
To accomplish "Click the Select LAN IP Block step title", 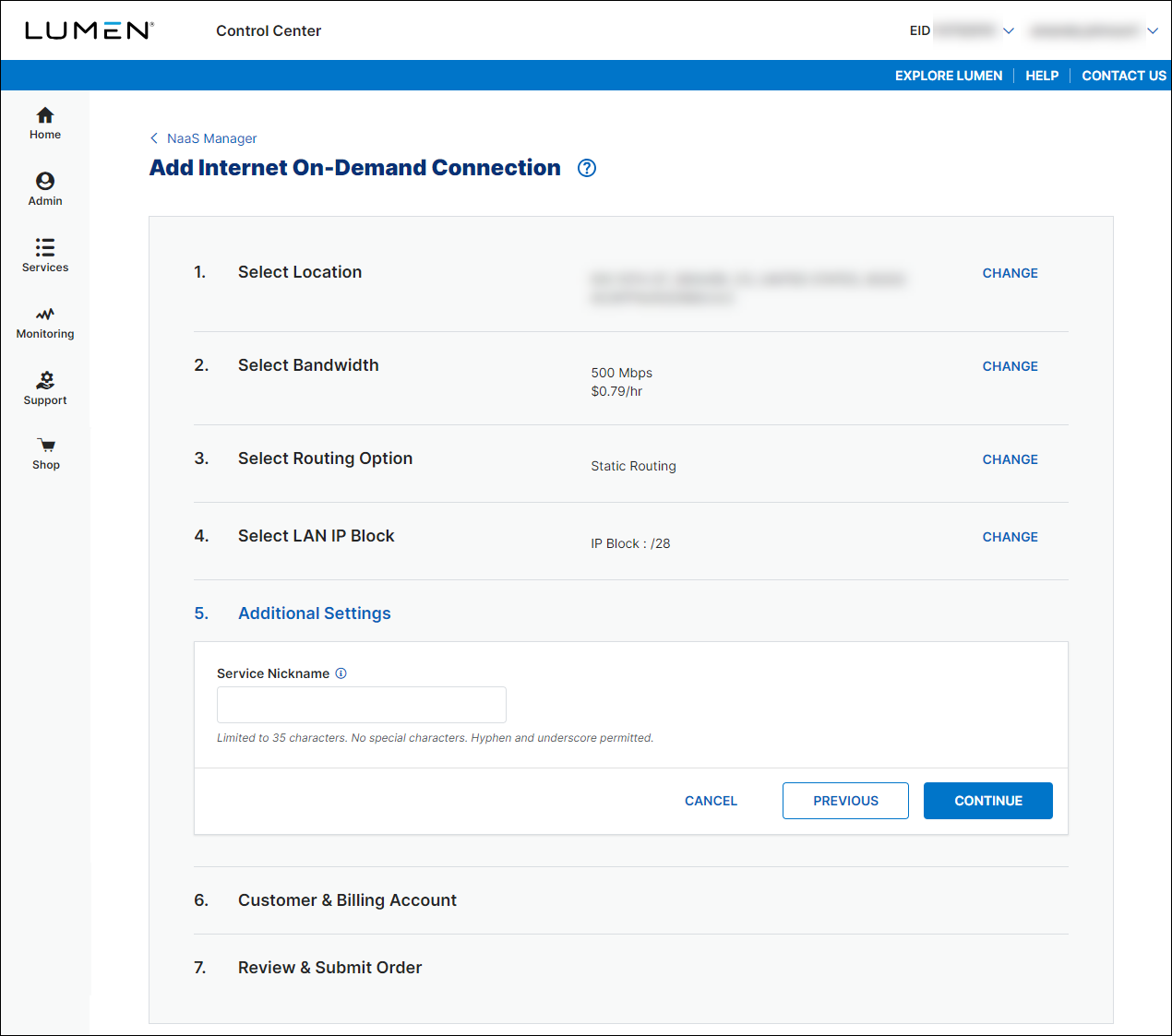I will 316,536.
